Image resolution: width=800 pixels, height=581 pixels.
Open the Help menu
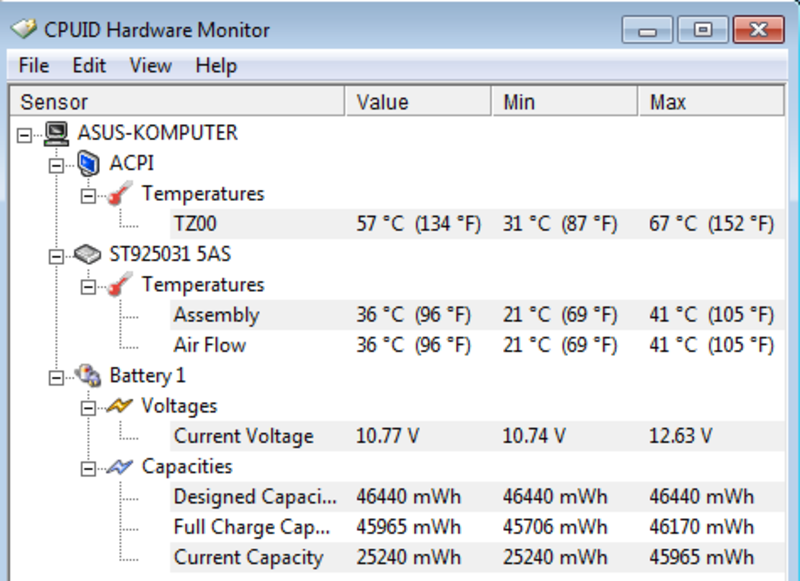pyautogui.click(x=216, y=66)
